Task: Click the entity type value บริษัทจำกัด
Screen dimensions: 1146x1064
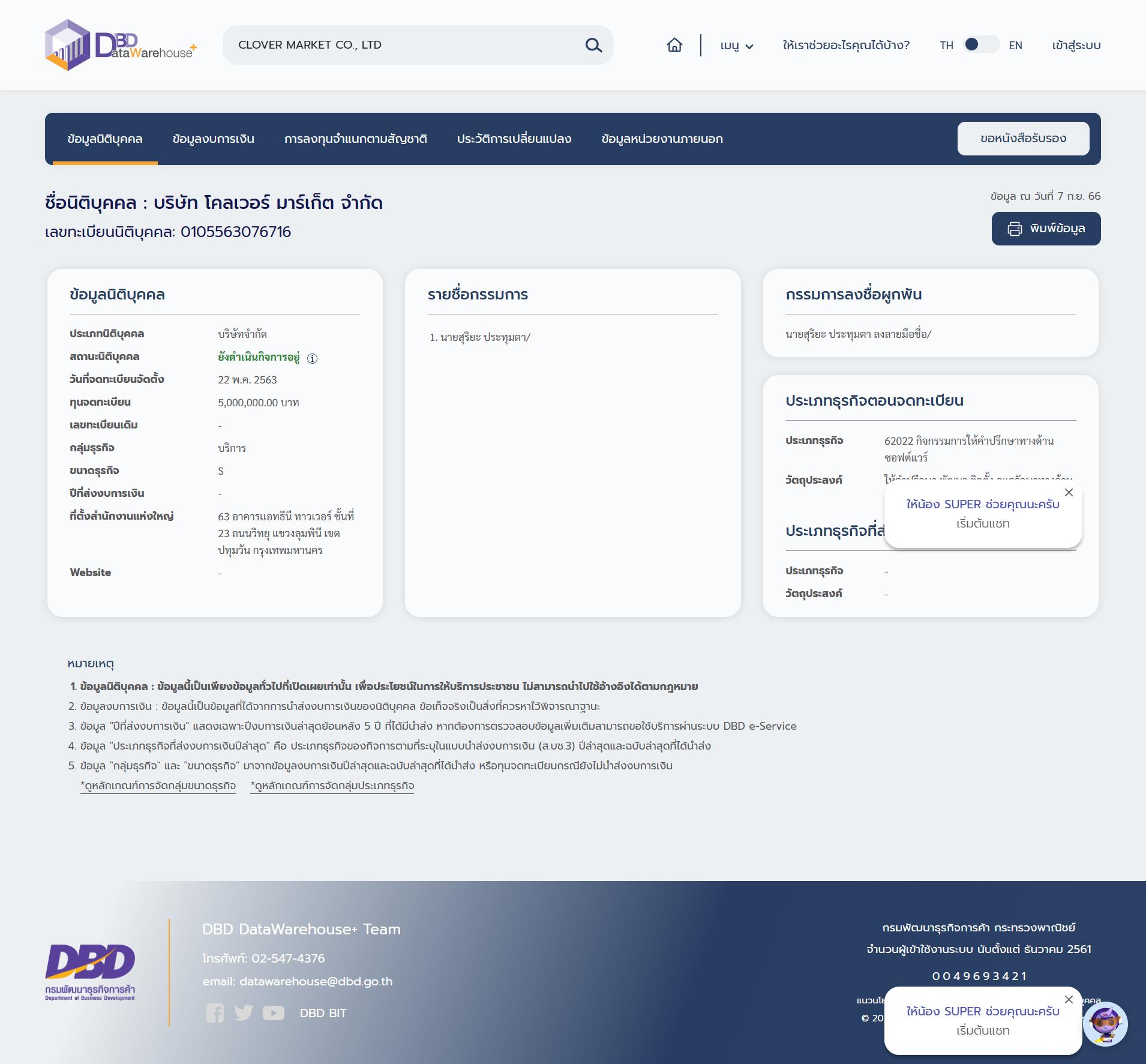Action: [242, 334]
